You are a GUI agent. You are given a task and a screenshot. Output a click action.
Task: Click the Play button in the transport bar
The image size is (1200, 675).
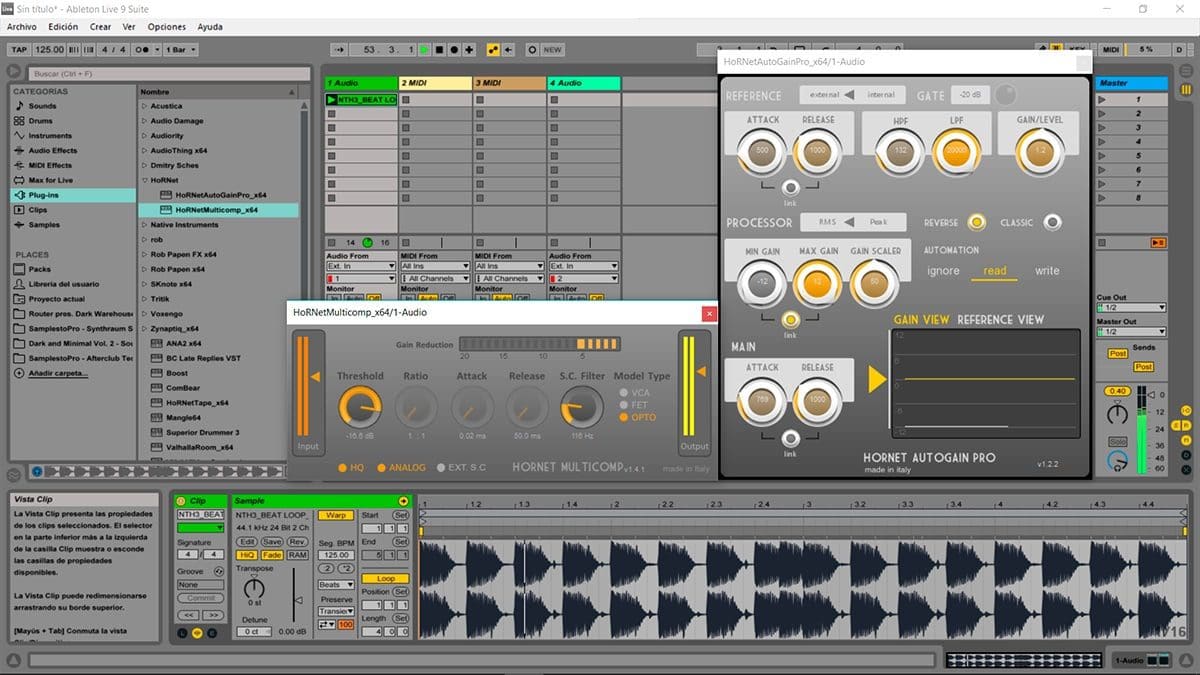pyautogui.click(x=424, y=49)
